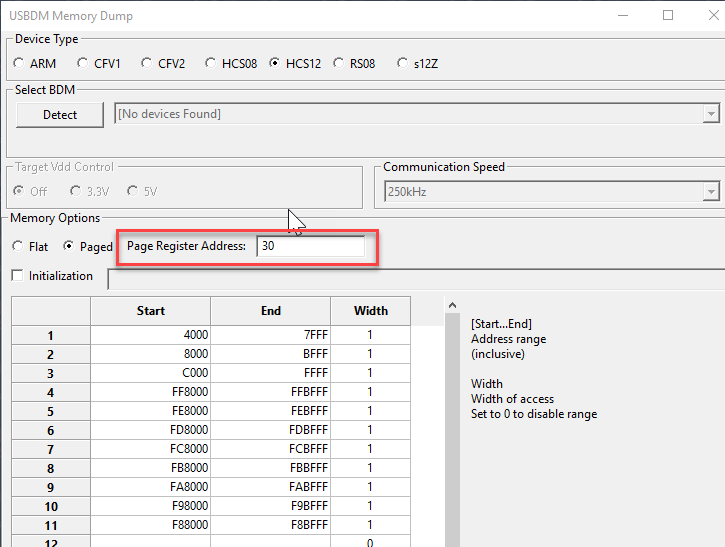Select the HCS08 device type
725x547 pixels.
(x=231, y=63)
